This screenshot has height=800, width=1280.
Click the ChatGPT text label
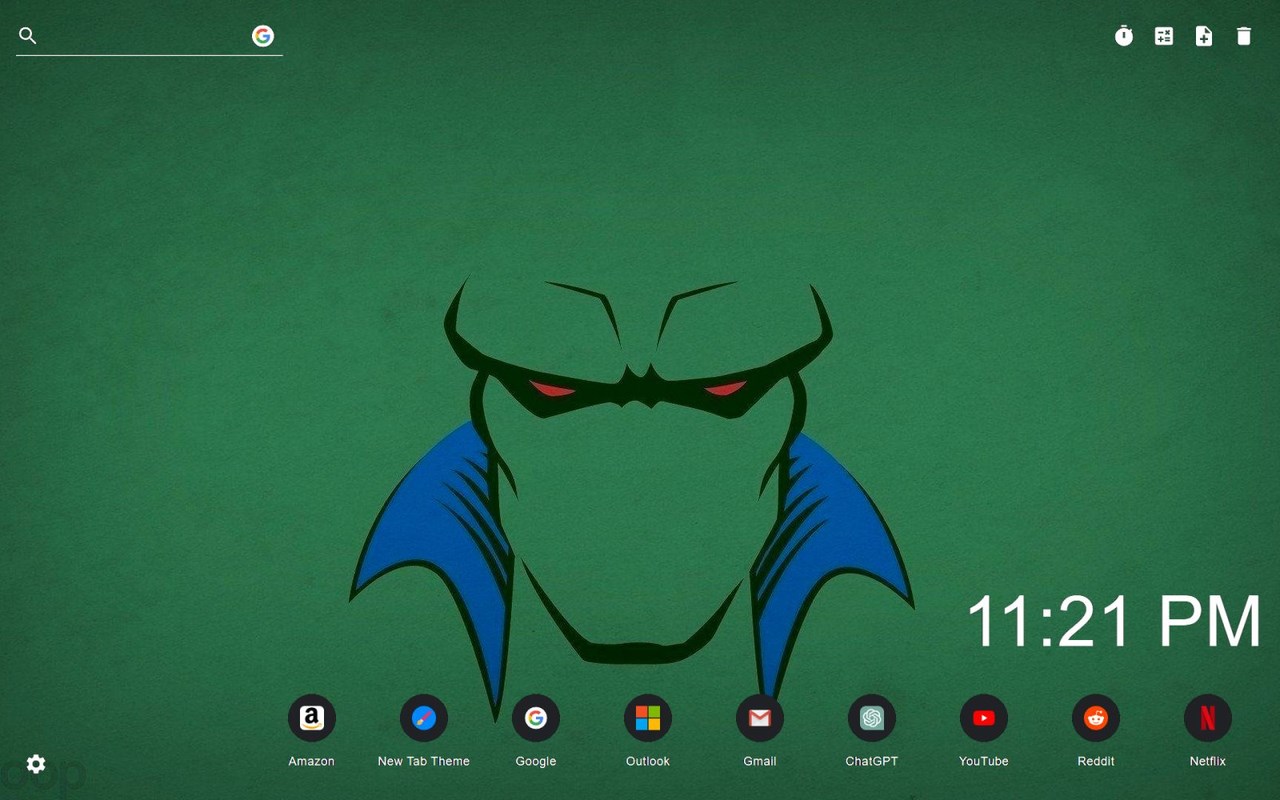point(872,761)
